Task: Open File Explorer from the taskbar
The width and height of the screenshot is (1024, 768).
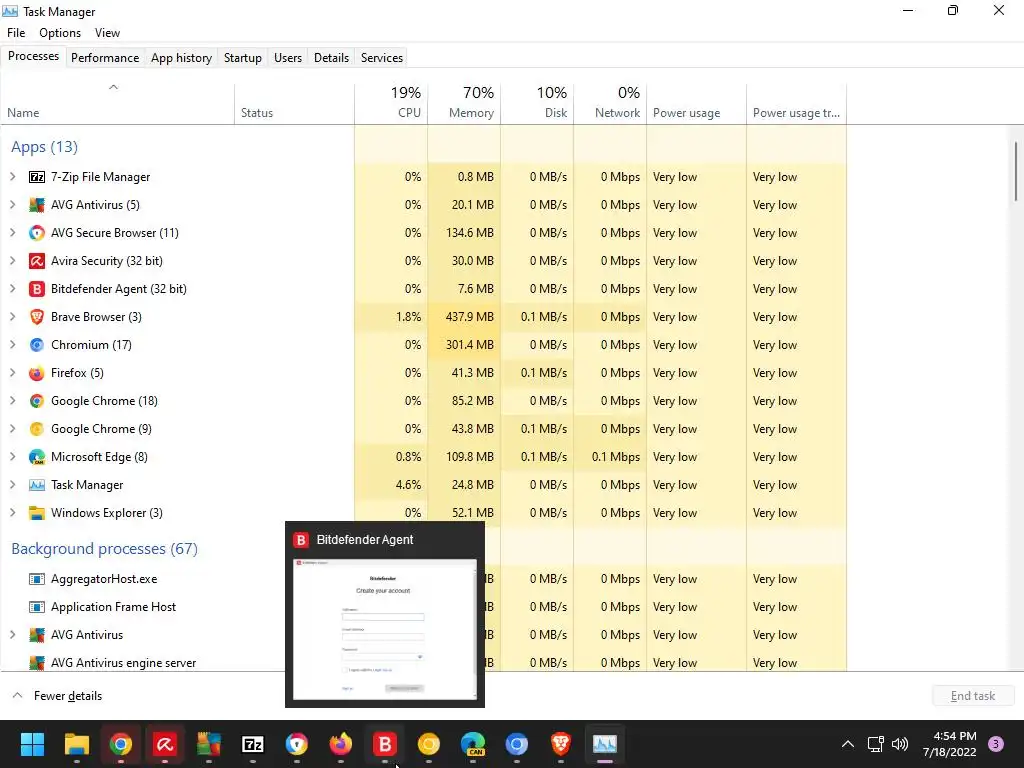Action: 76,744
